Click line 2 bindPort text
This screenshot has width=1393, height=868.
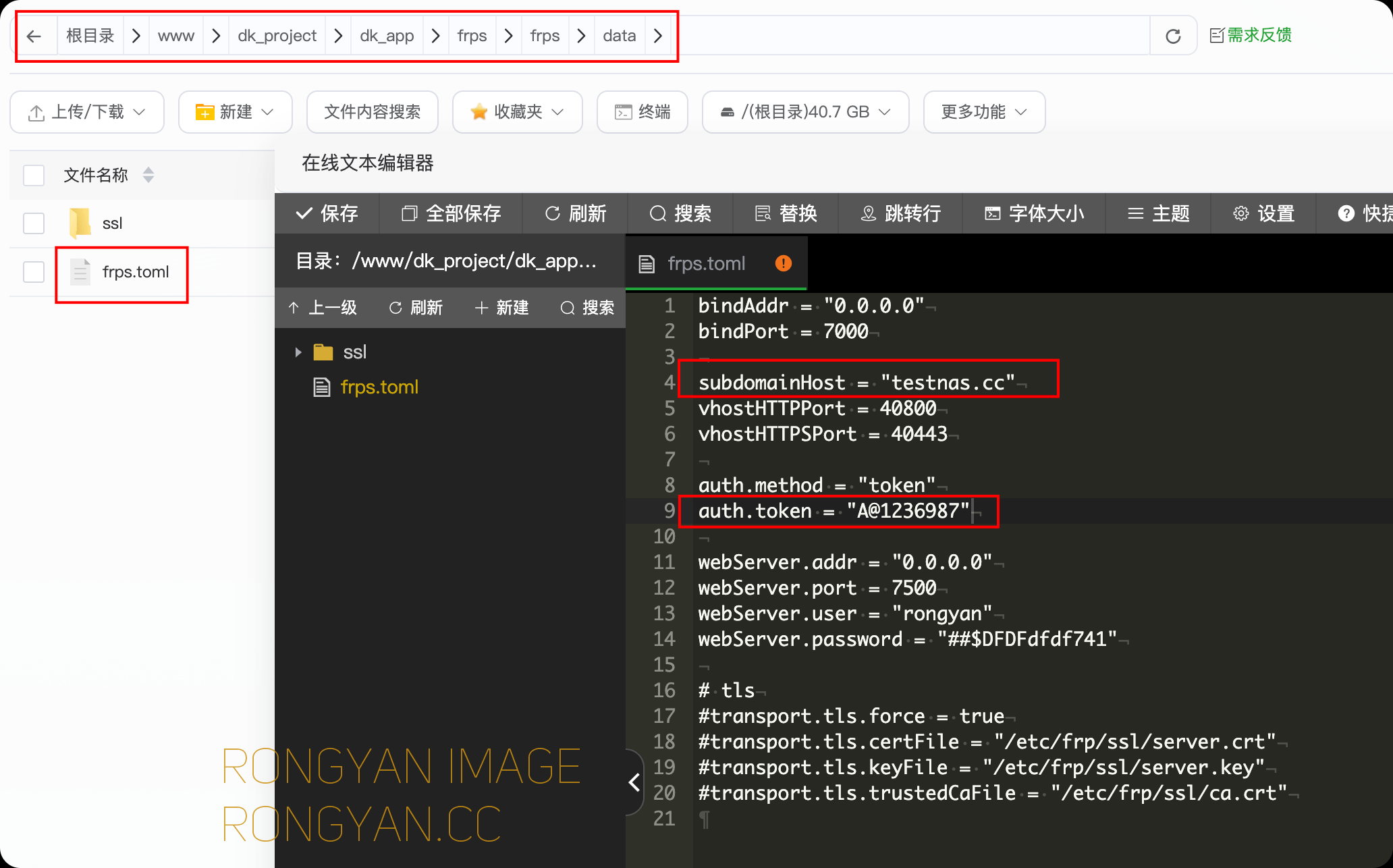783,331
